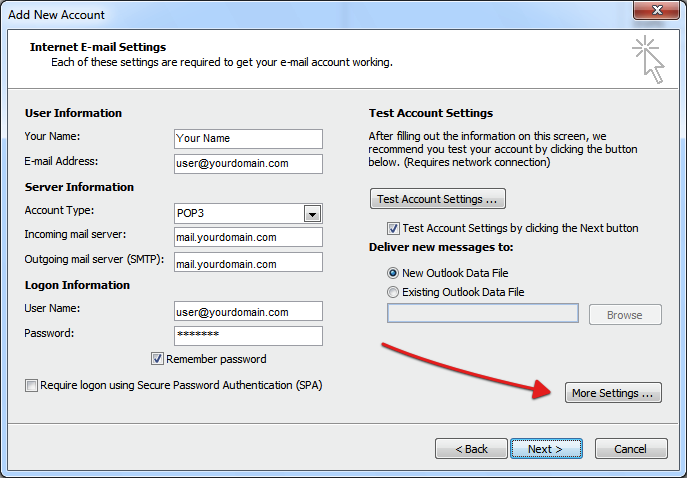Choose Existing Outlook Data File option
Screen dimensions: 687x478
(393, 292)
